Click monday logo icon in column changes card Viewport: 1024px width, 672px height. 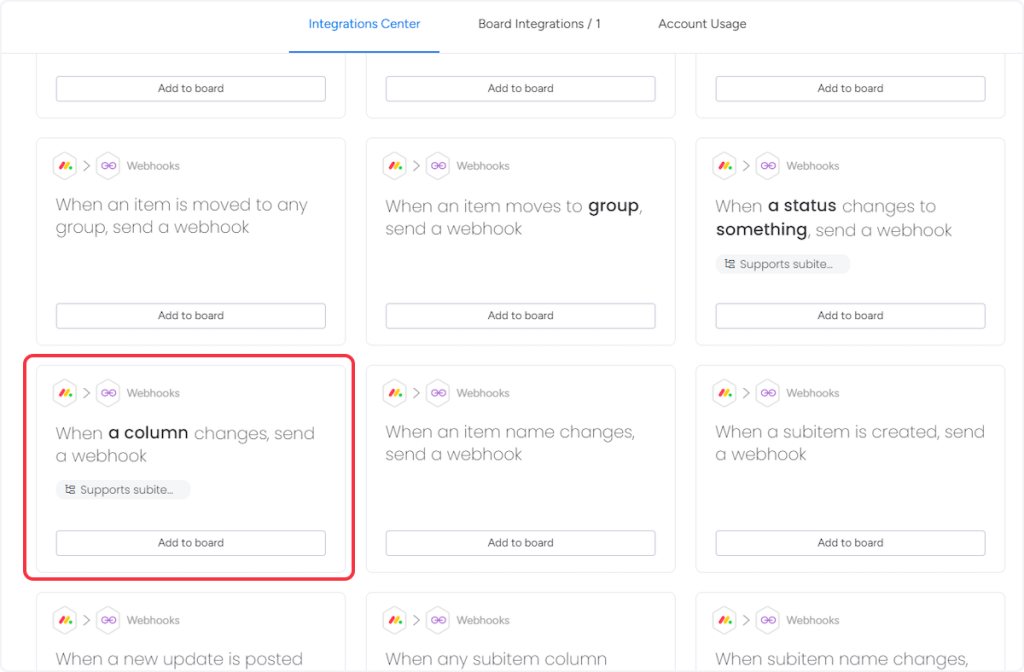point(65,393)
